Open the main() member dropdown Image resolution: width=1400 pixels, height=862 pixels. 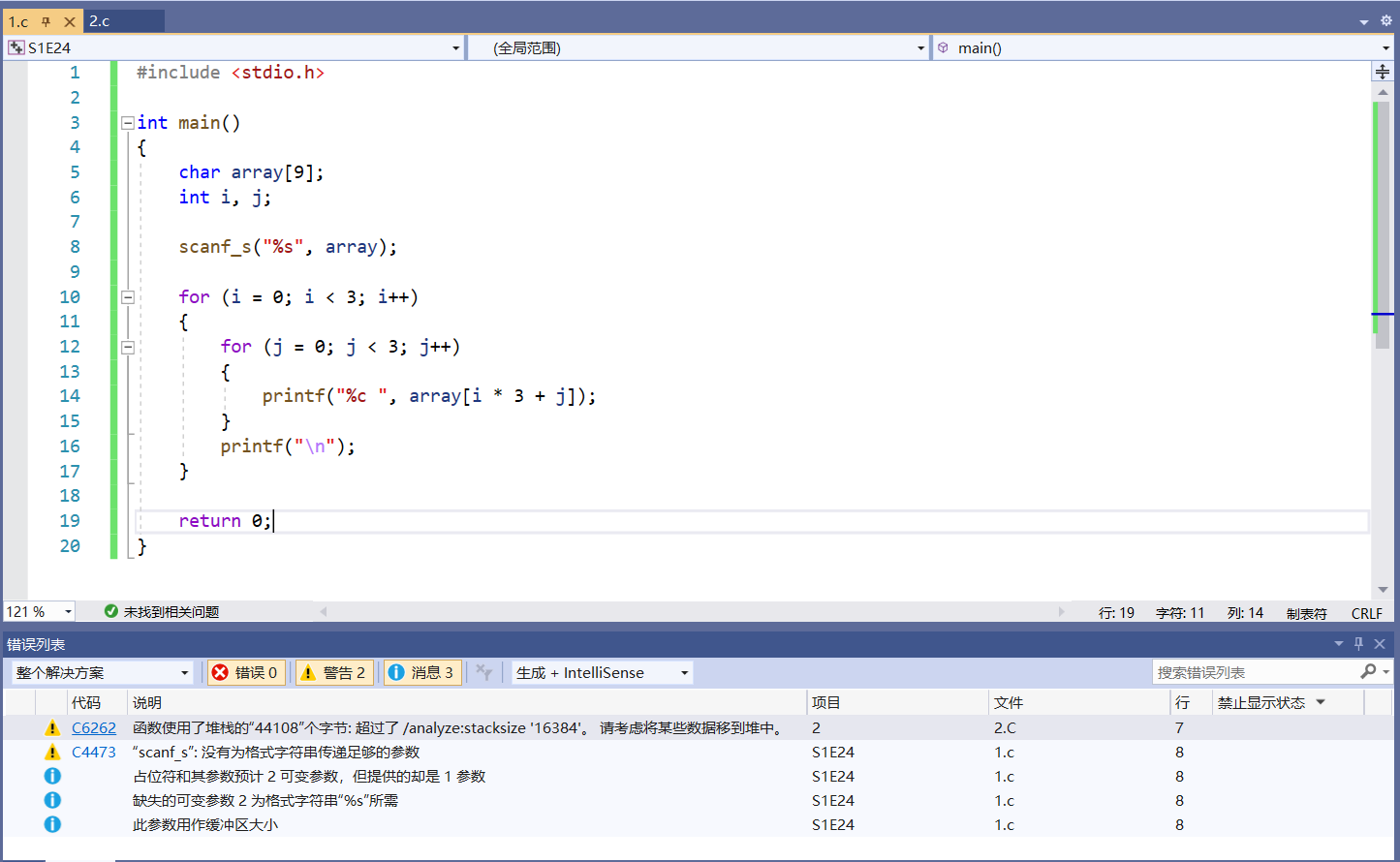coord(1164,47)
